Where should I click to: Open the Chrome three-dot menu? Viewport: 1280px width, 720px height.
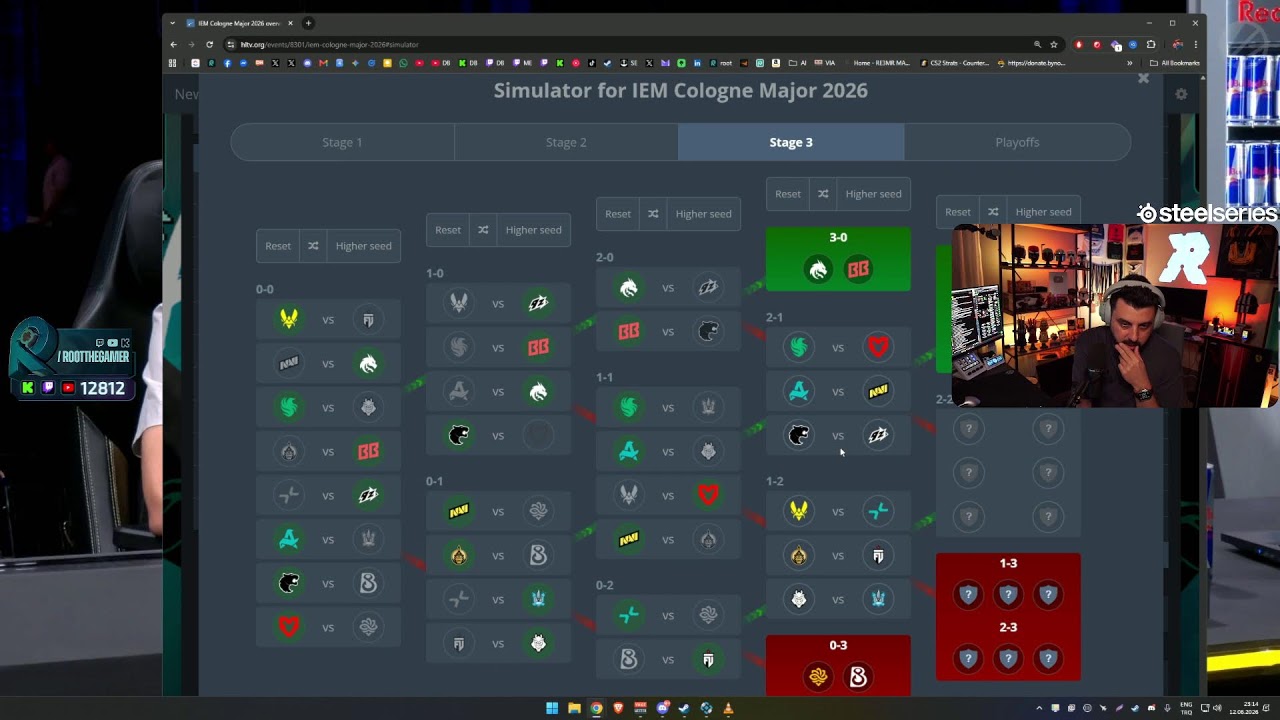coord(1195,44)
